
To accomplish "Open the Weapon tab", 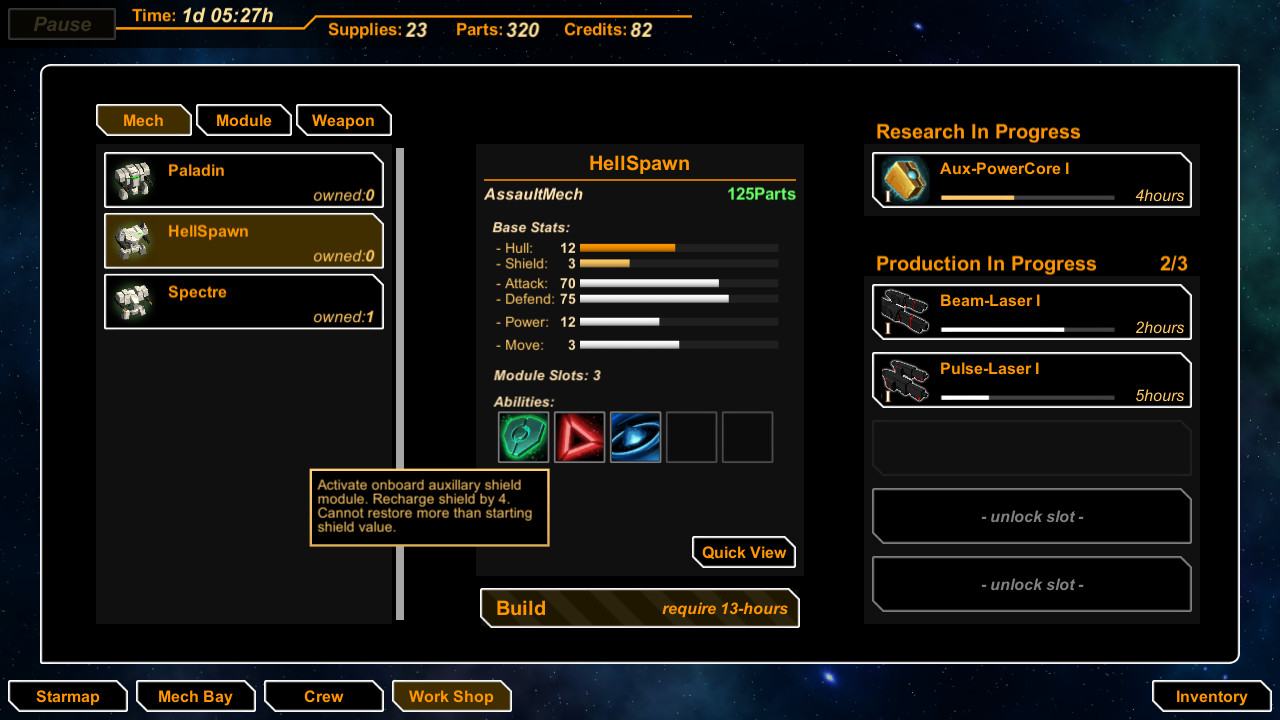I will 343,119.
